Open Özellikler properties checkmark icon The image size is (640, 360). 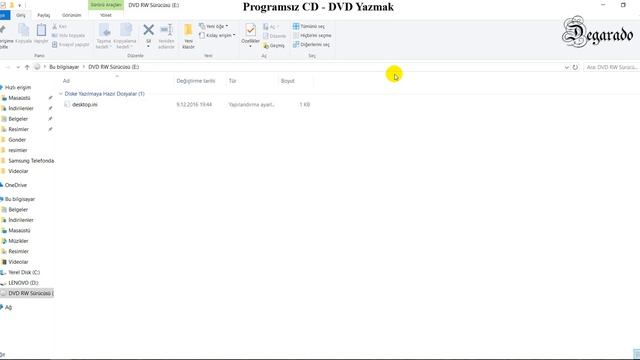point(250,30)
